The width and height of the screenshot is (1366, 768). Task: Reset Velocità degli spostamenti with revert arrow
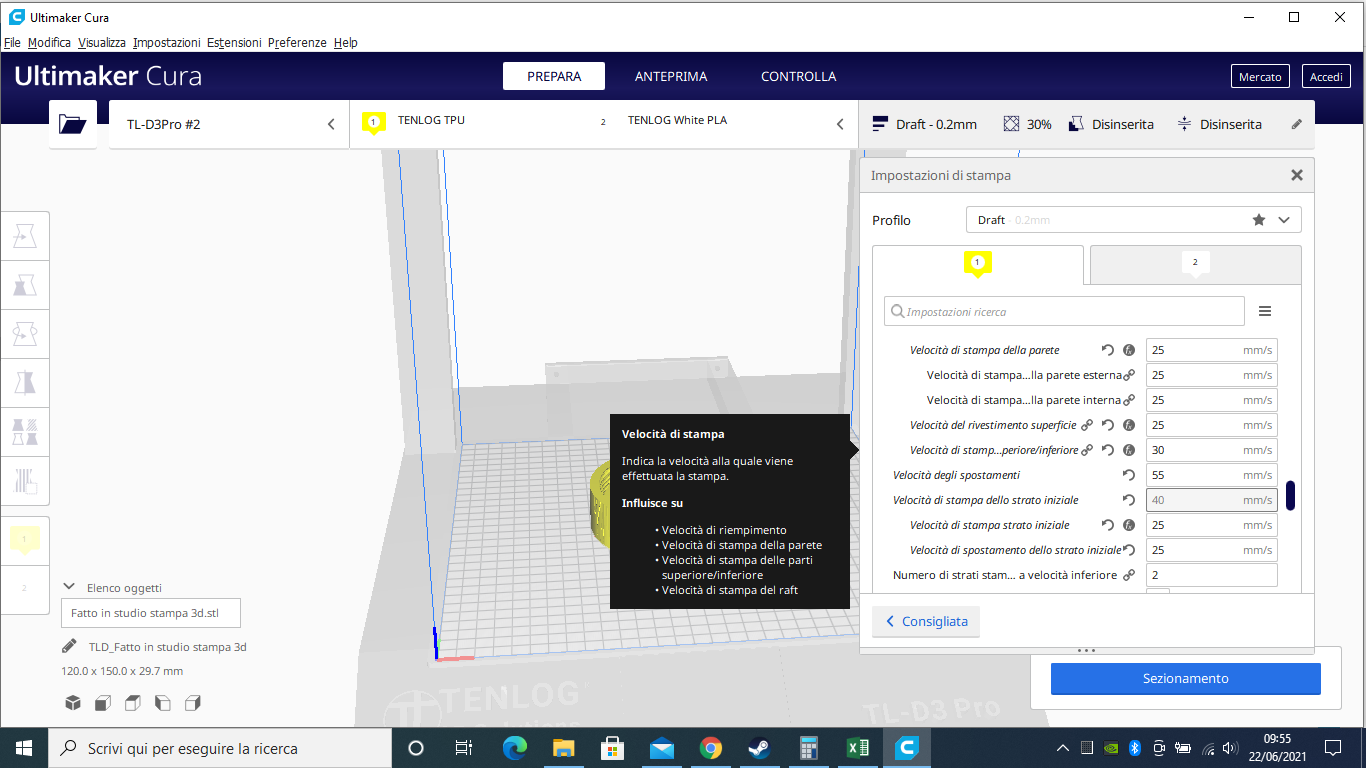tap(1129, 475)
